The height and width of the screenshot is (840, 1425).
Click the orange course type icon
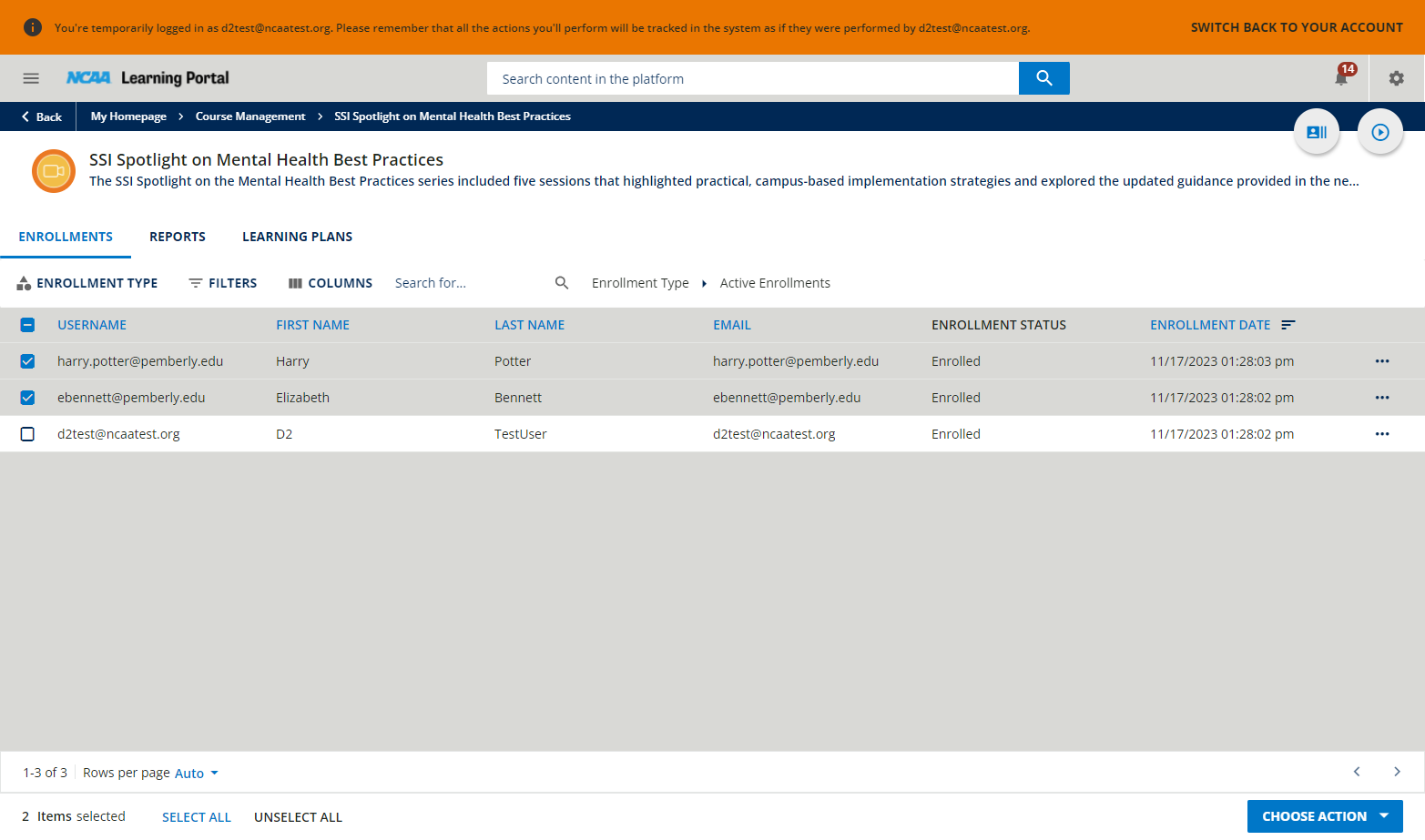click(54, 171)
